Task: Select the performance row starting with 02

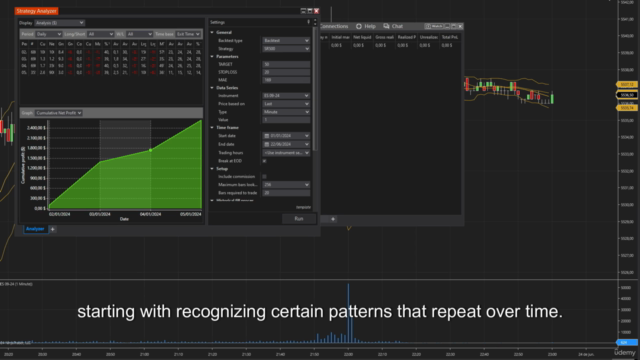Action: point(111,52)
